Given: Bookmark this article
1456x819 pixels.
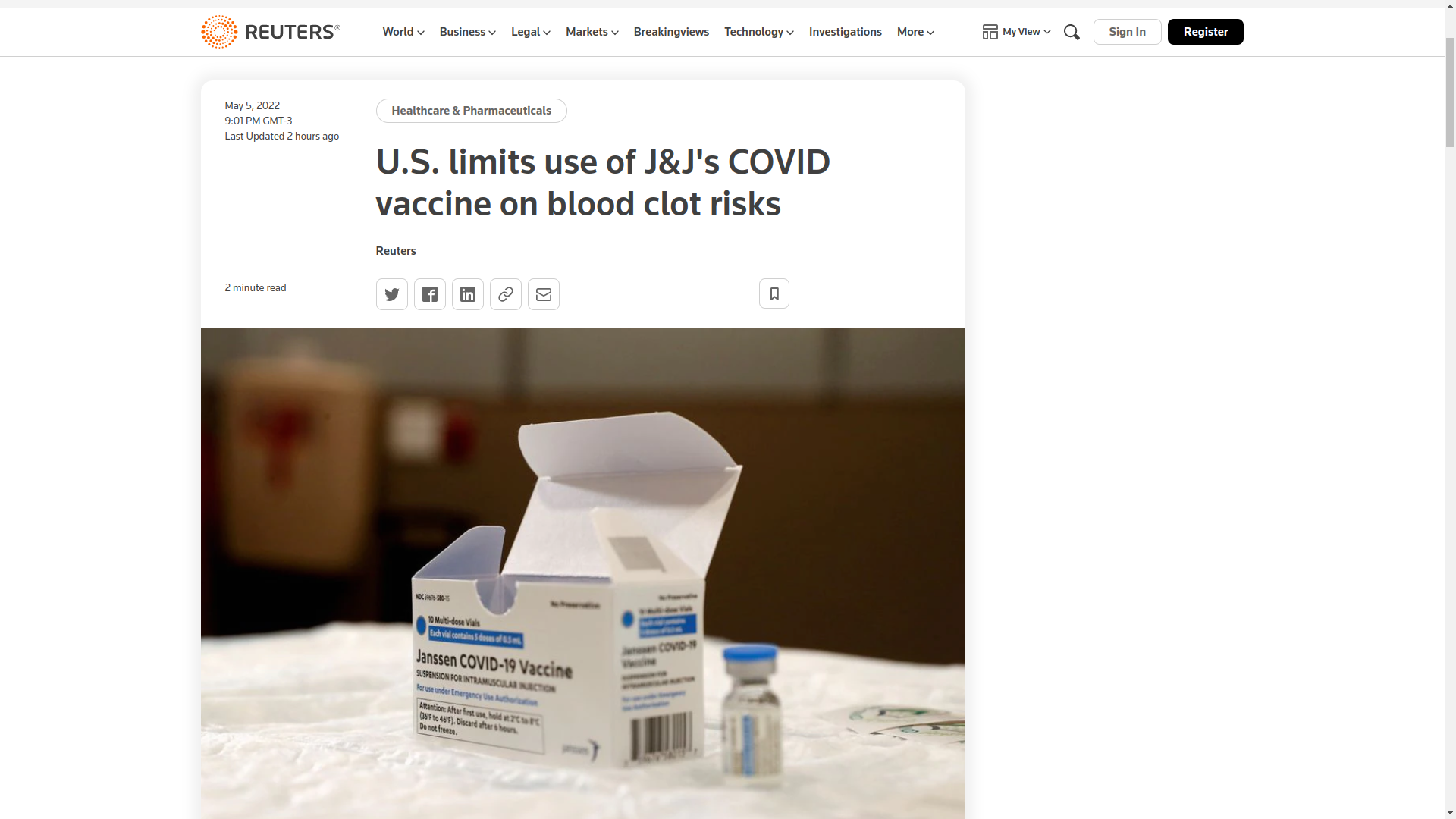Looking at the screenshot, I should click(773, 293).
